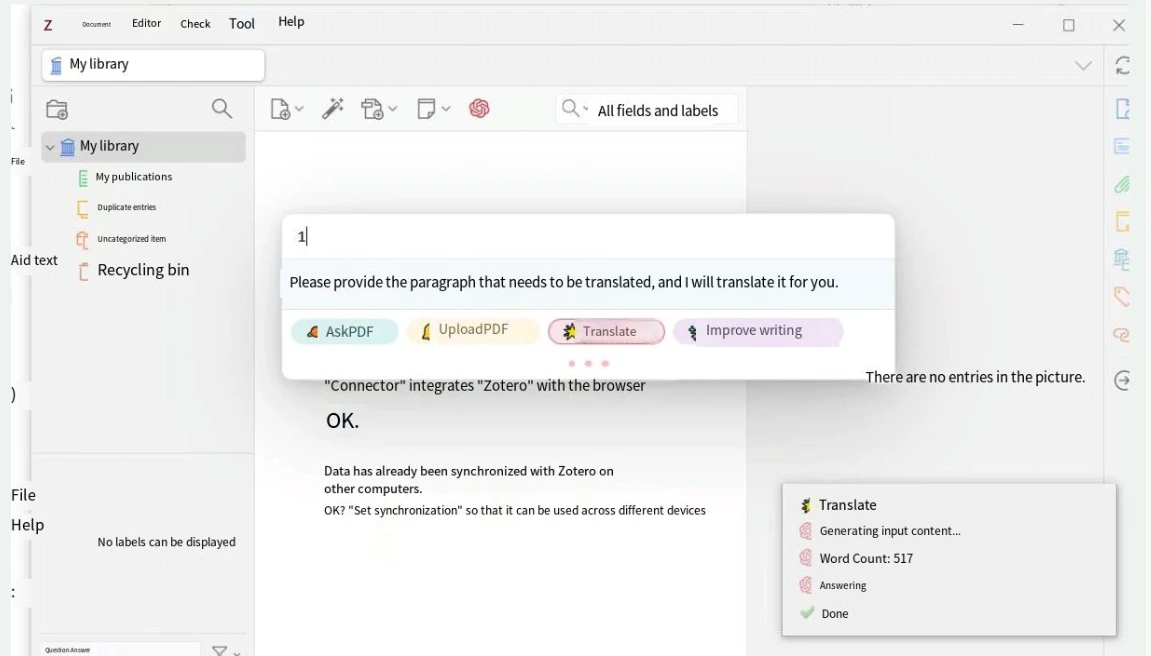Click the New Collection icon above the library tree
This screenshot has width=1151, height=656.
[57, 108]
